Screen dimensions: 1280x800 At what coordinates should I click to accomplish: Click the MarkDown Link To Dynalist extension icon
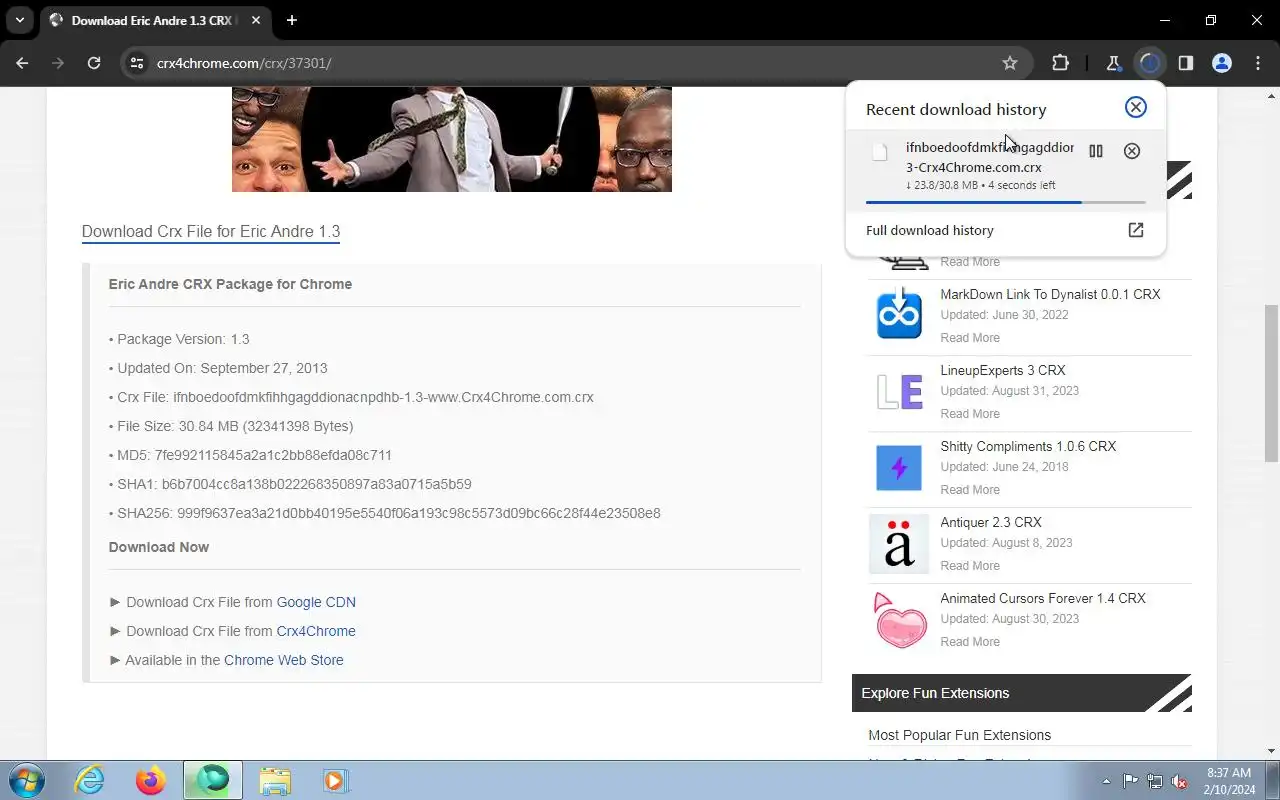click(x=899, y=314)
